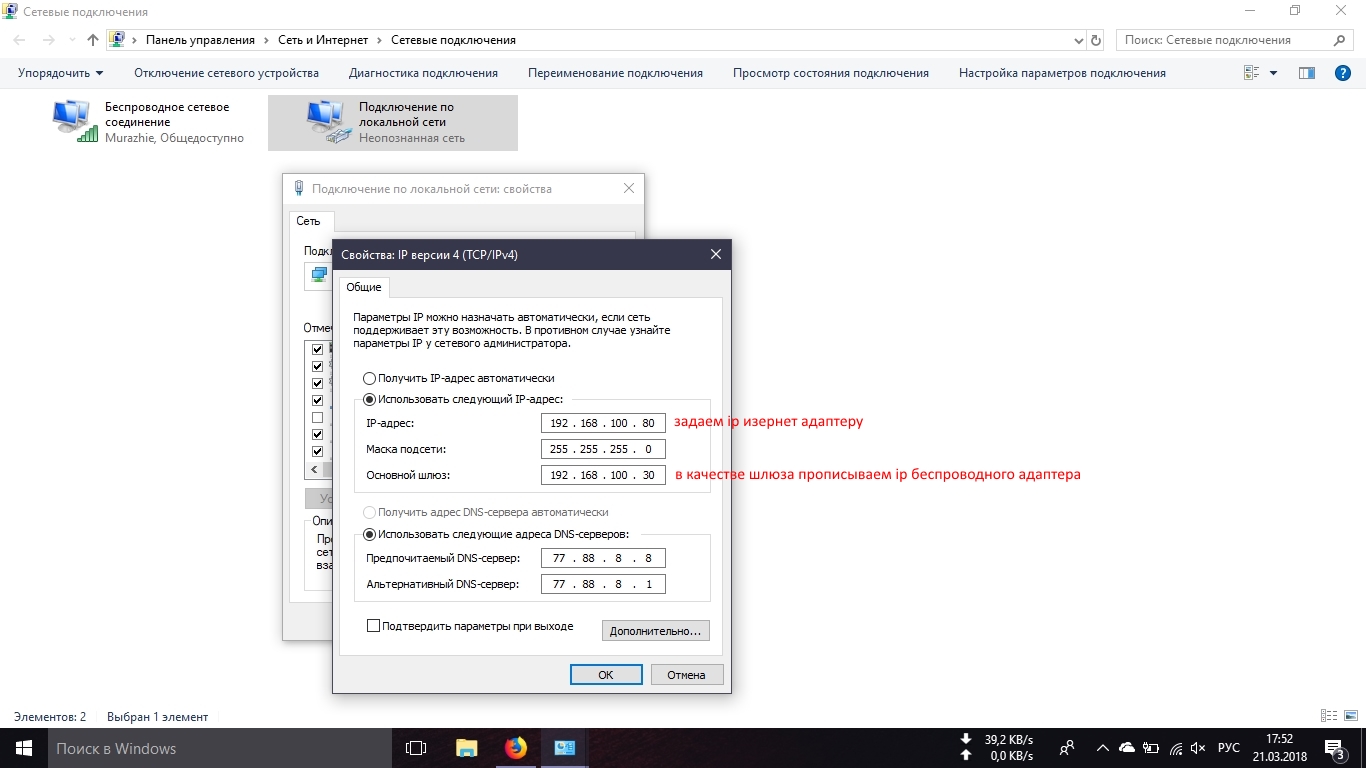Open Task View on the taskbar
Image resolution: width=1366 pixels, height=768 pixels.
(416, 748)
